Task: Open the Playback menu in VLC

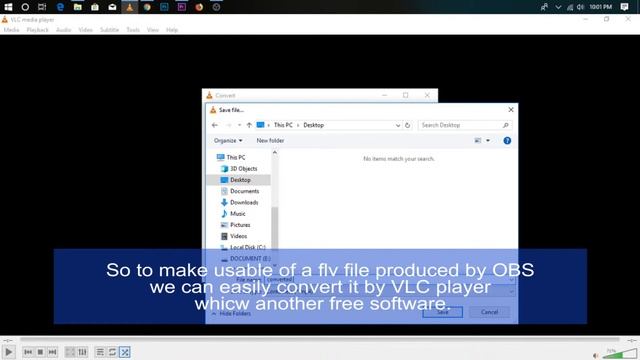Action: tap(38, 30)
